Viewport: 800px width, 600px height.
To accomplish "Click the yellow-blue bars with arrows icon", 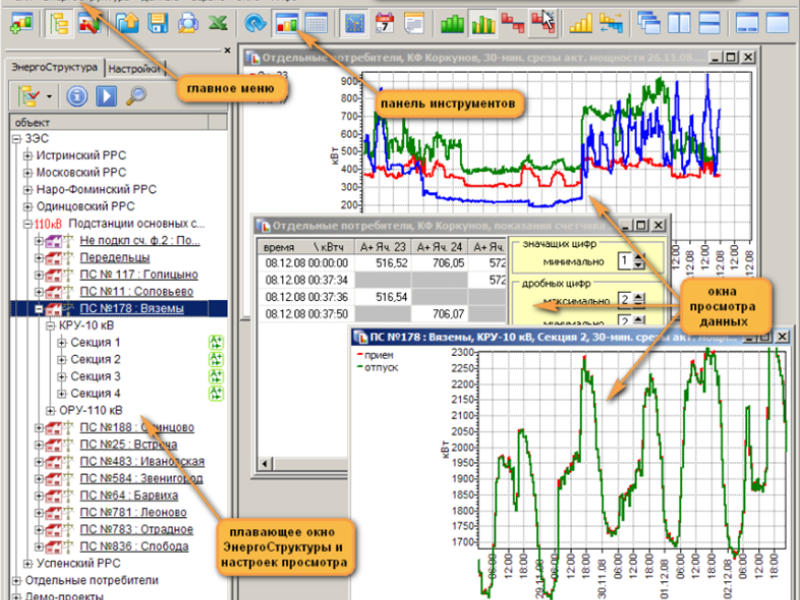I will (x=611, y=23).
